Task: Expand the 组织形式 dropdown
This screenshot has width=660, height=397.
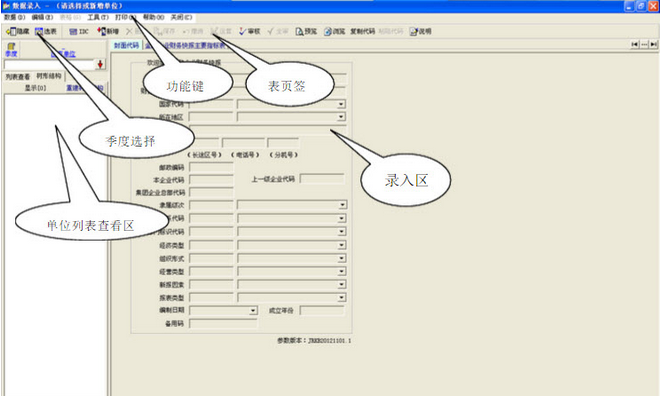Action: (342, 258)
